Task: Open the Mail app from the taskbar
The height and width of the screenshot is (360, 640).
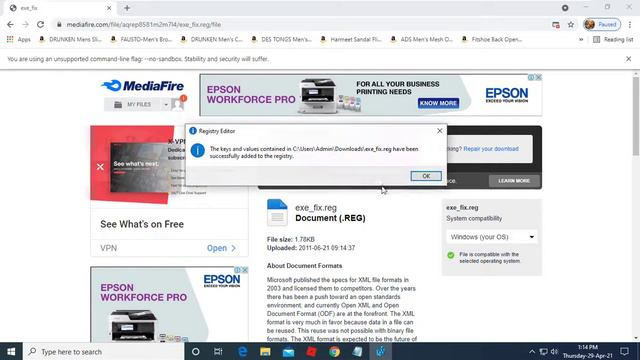Action: [x=289, y=351]
